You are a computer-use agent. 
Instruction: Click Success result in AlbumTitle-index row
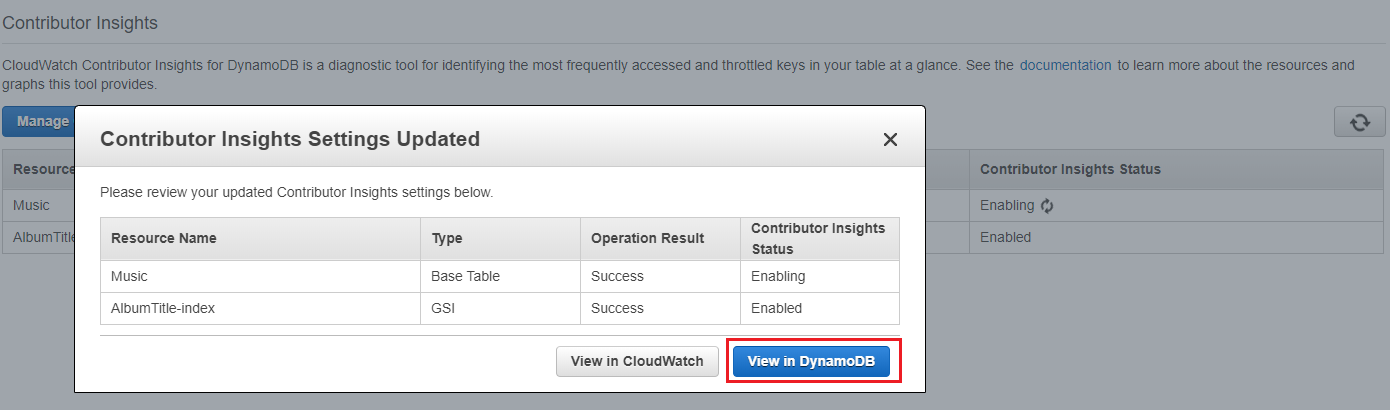pos(661,308)
